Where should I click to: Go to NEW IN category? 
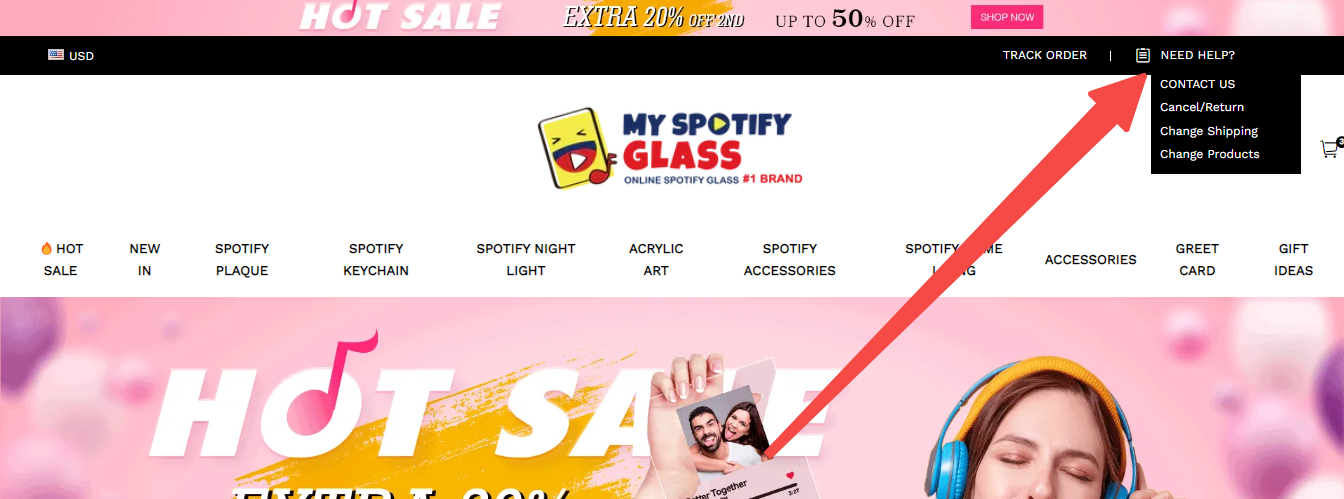click(x=144, y=259)
